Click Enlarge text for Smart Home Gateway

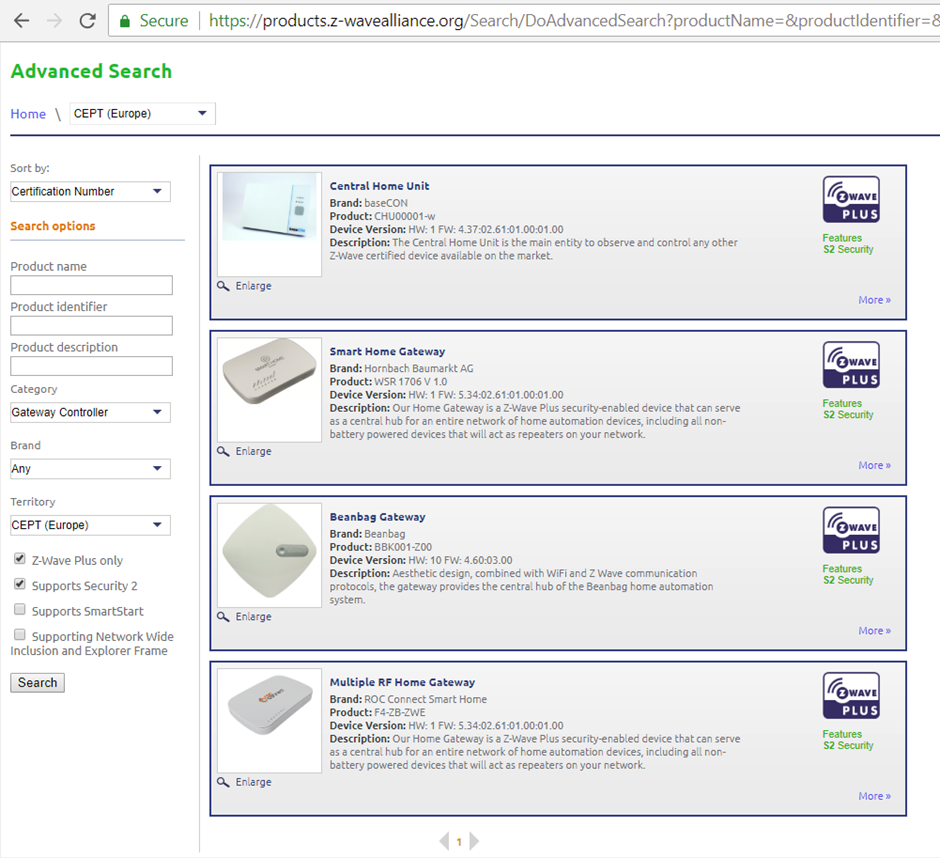[254, 451]
